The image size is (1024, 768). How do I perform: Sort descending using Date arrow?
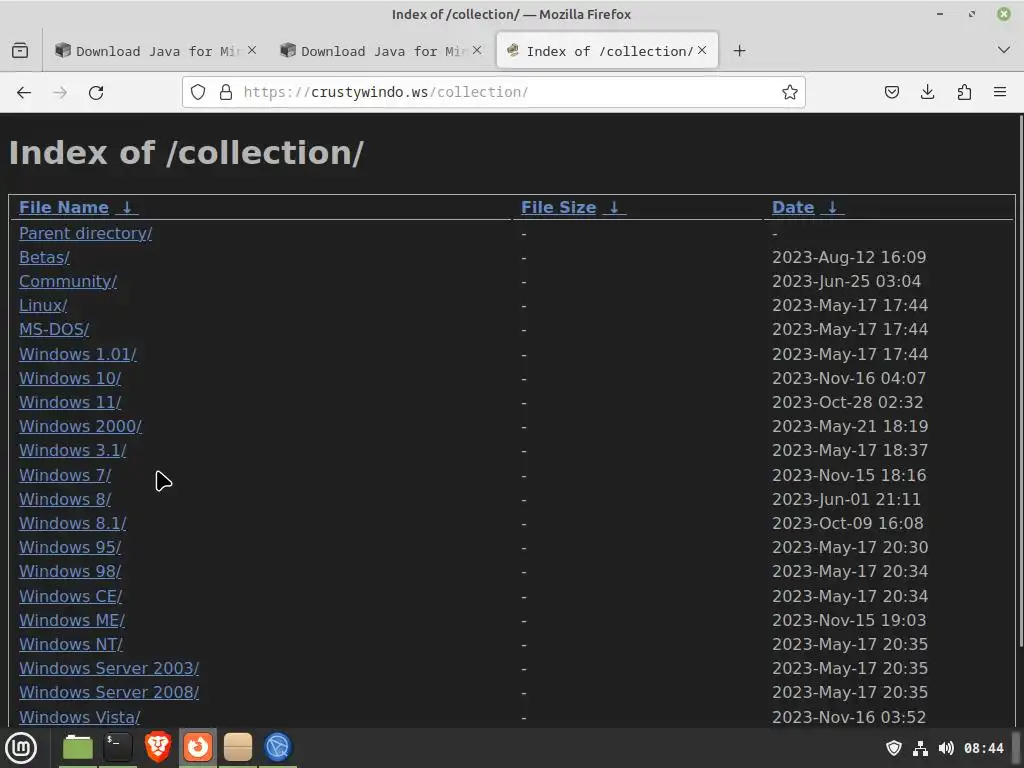coord(833,207)
